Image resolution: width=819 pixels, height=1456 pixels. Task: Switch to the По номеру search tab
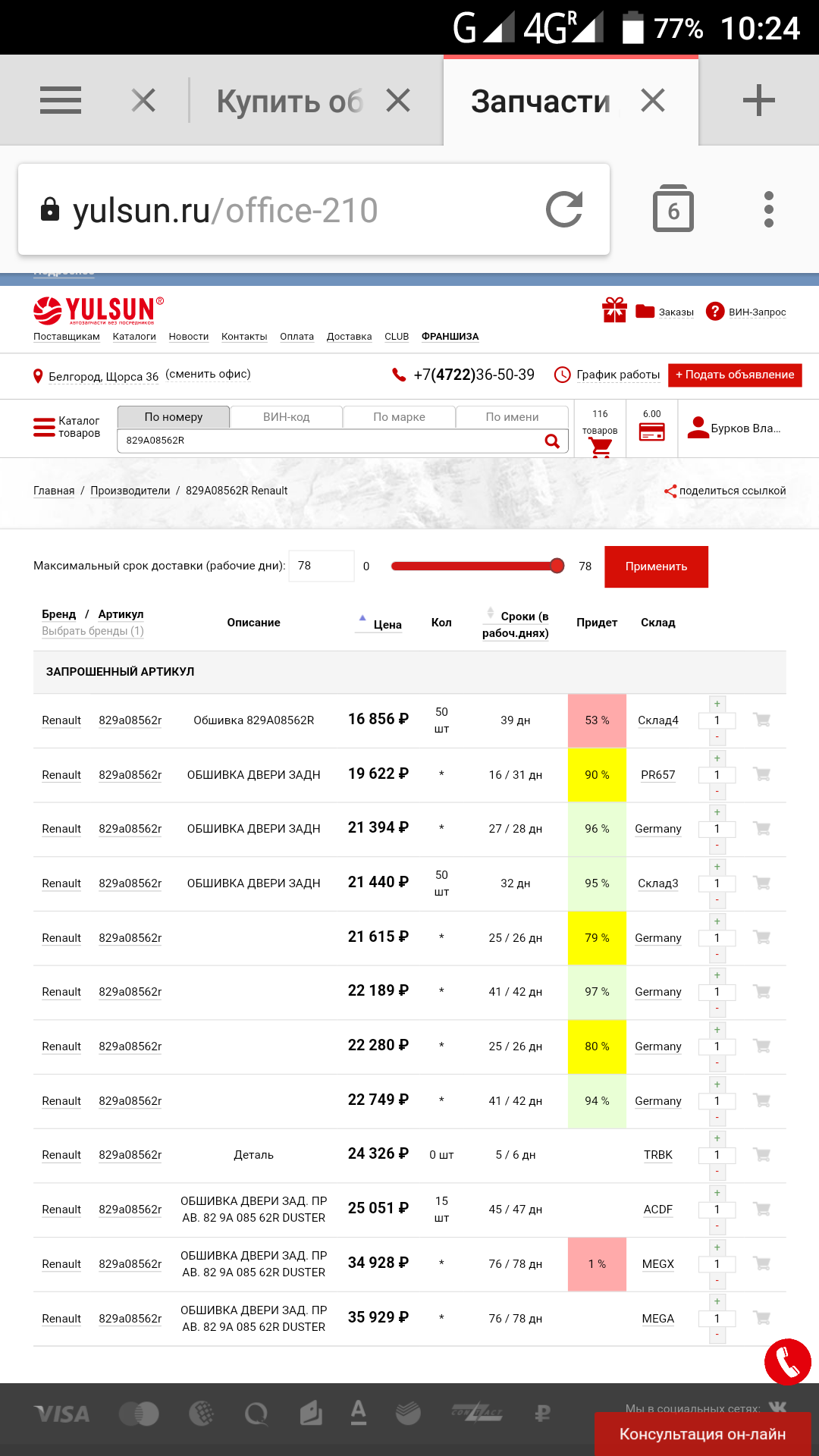174,417
